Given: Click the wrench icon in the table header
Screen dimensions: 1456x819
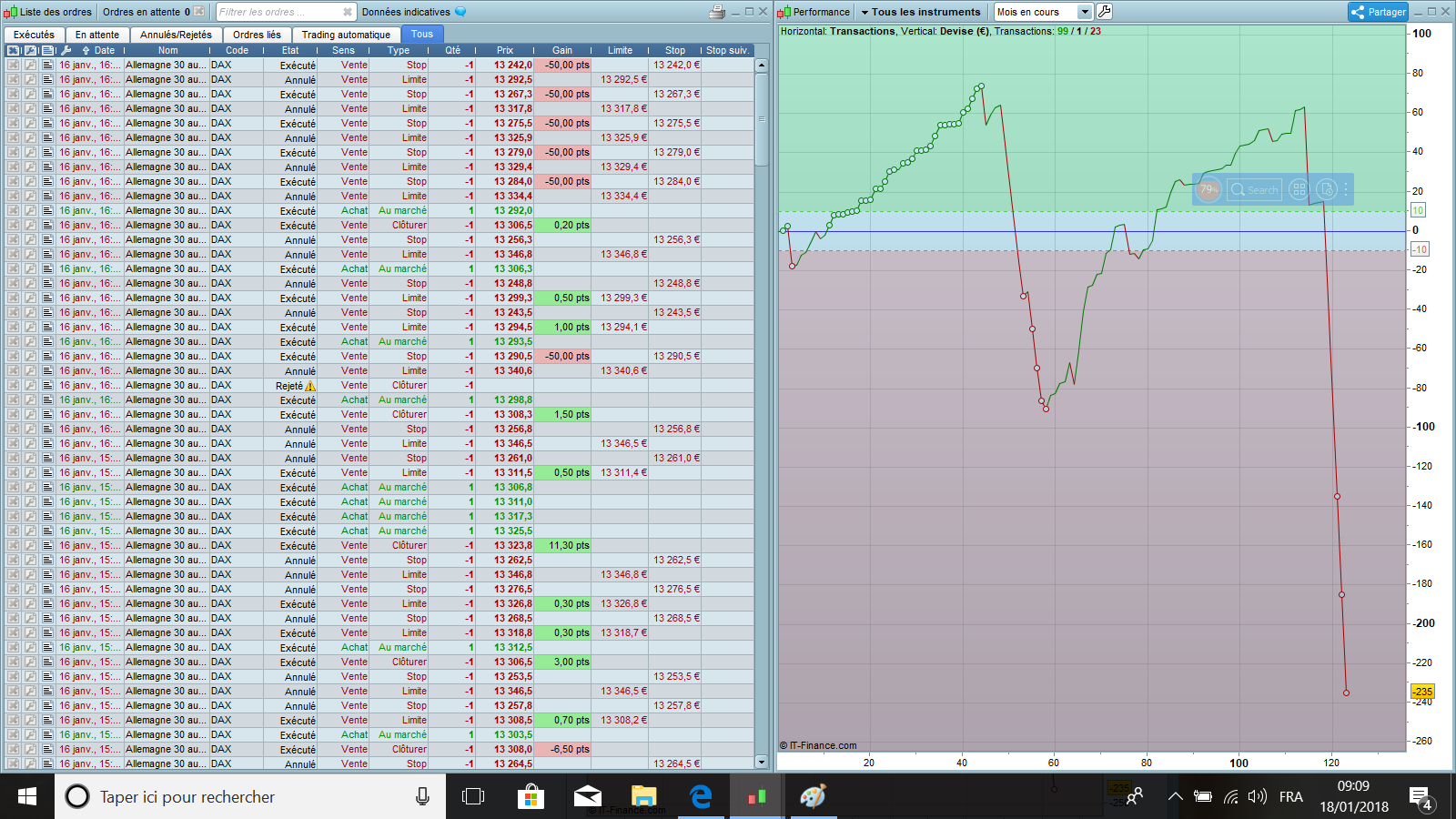Looking at the screenshot, I should click(30, 50).
